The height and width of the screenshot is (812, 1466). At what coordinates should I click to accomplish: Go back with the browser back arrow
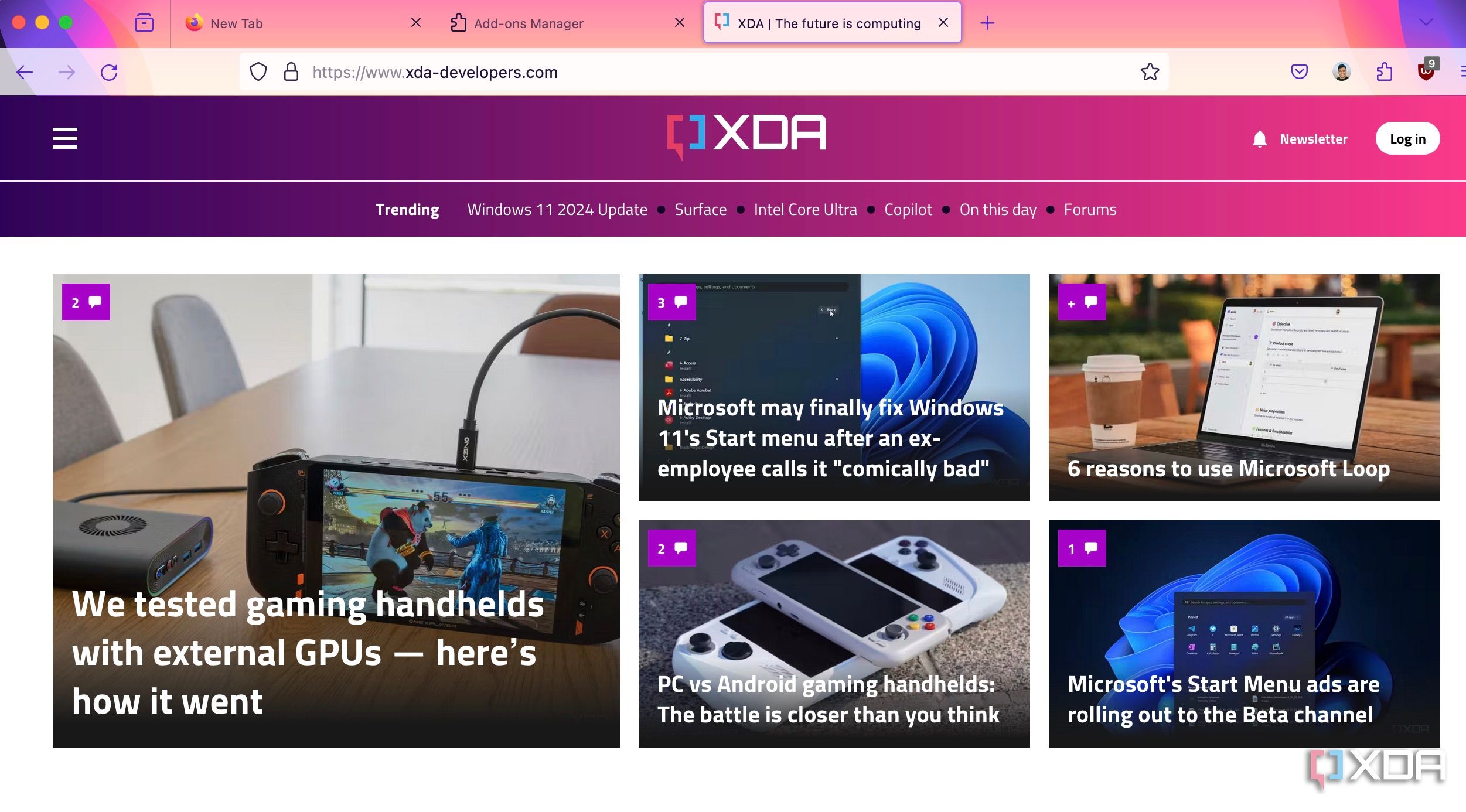click(x=25, y=72)
